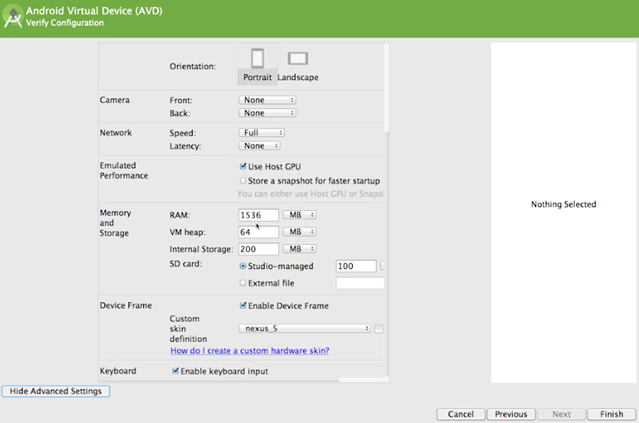The height and width of the screenshot is (423, 639).
Task: Open the Back camera dropdown
Action: [267, 113]
